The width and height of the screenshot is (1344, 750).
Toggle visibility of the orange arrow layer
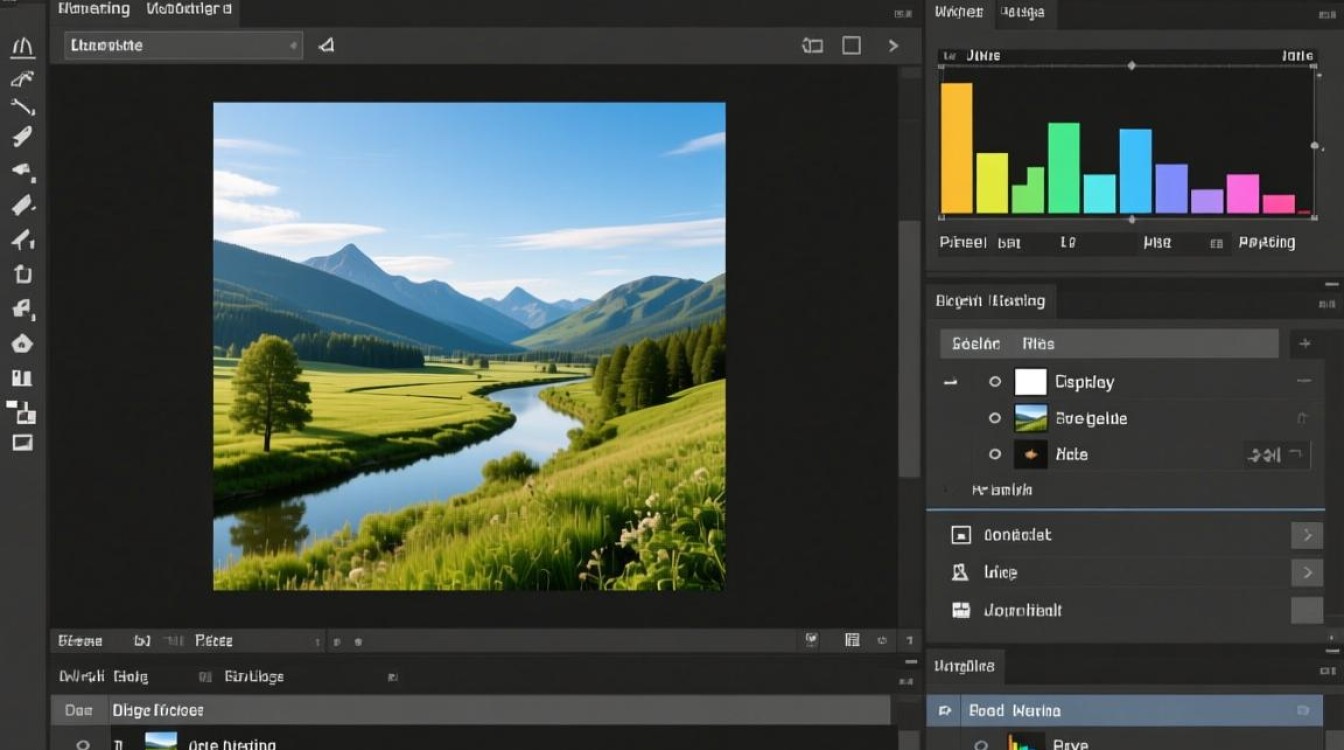coord(995,454)
